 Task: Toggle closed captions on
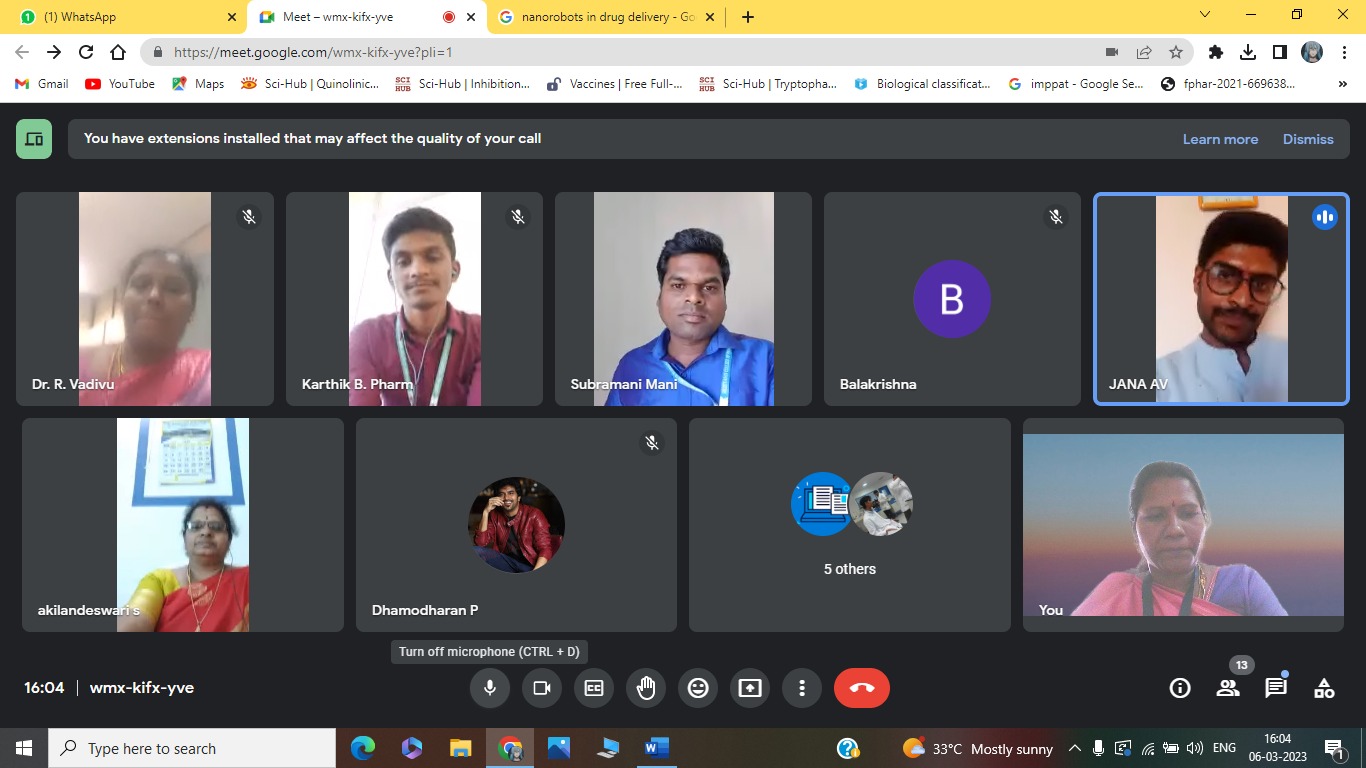pyautogui.click(x=594, y=688)
